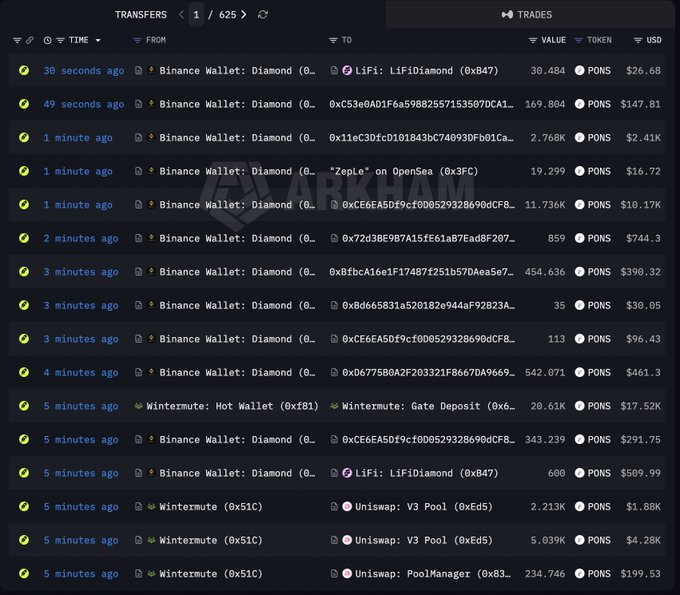Click the USD amount $744.3
680x595 pixels.
643,239
